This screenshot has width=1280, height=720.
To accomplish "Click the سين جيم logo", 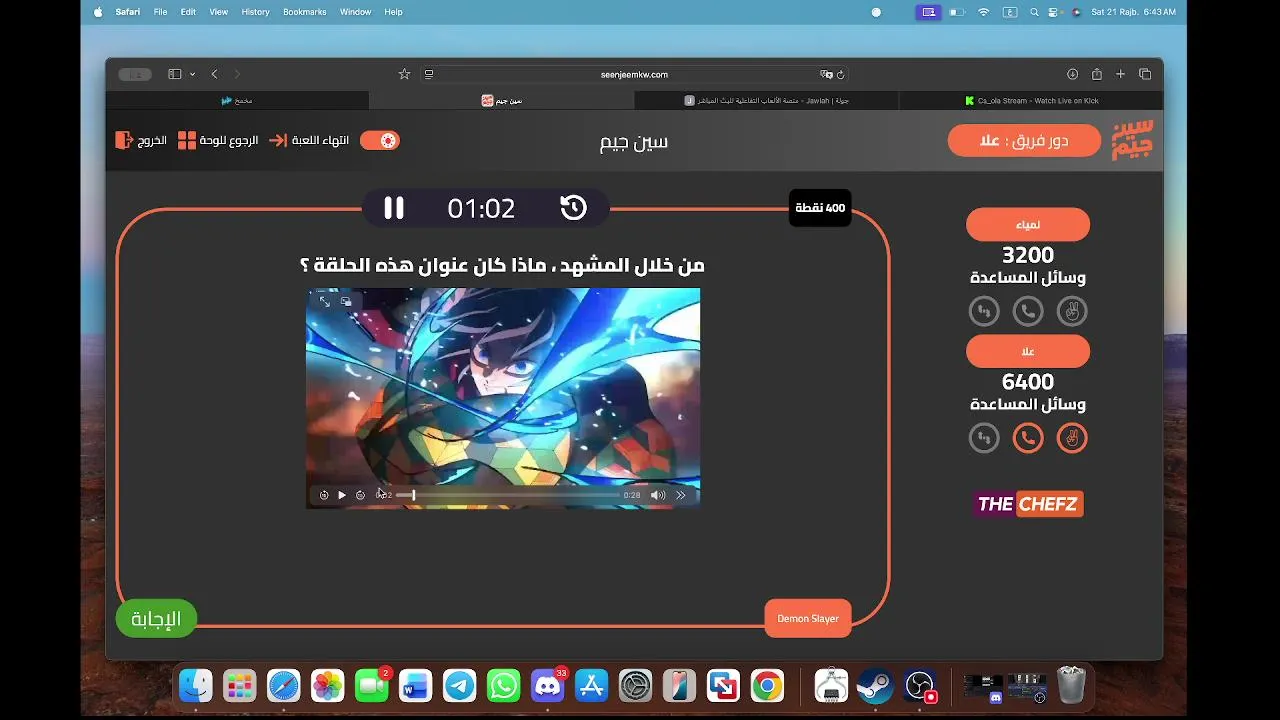I will [x=1133, y=140].
